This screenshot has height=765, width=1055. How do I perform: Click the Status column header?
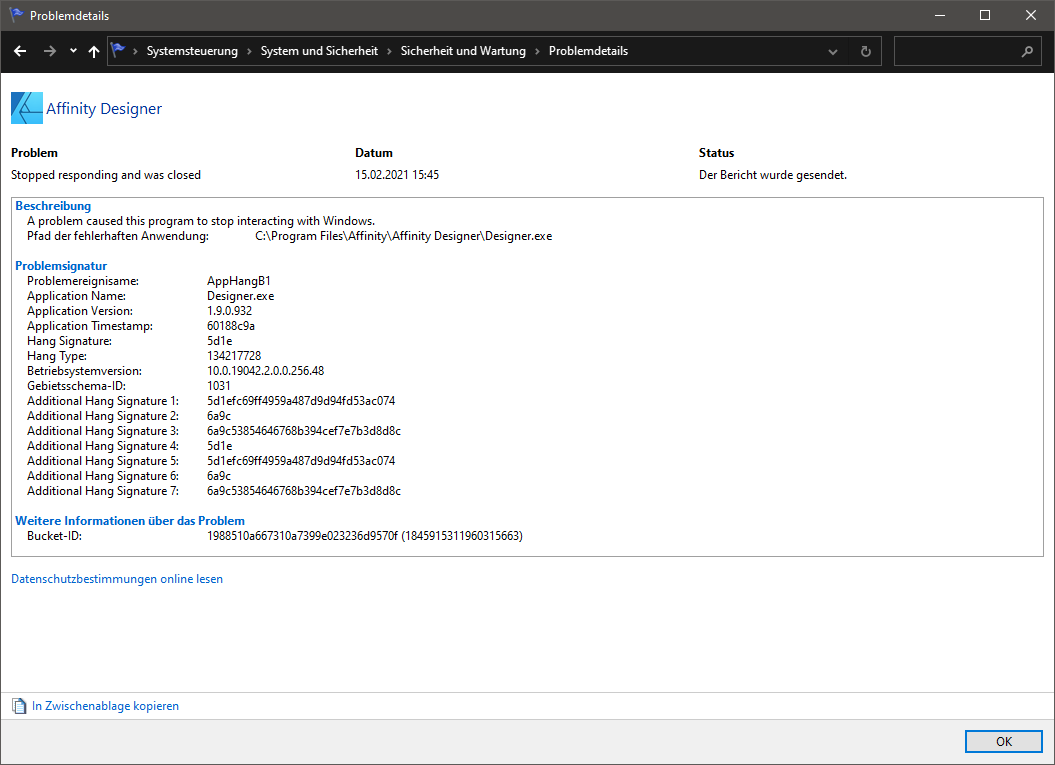(717, 153)
